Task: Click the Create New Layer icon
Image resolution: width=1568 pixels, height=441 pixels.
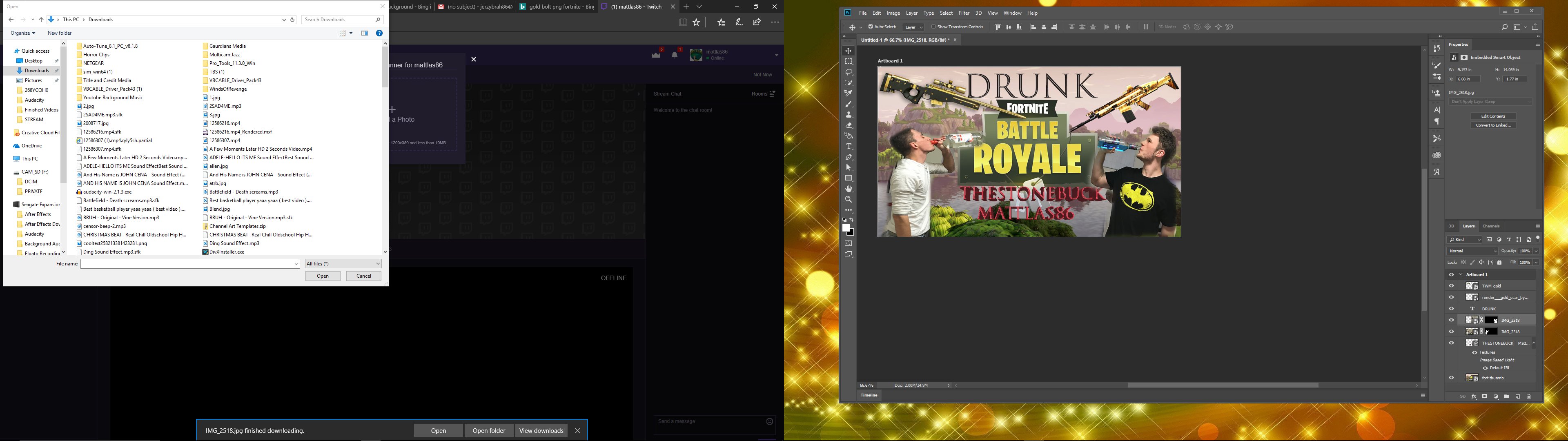Action: coord(1518,396)
